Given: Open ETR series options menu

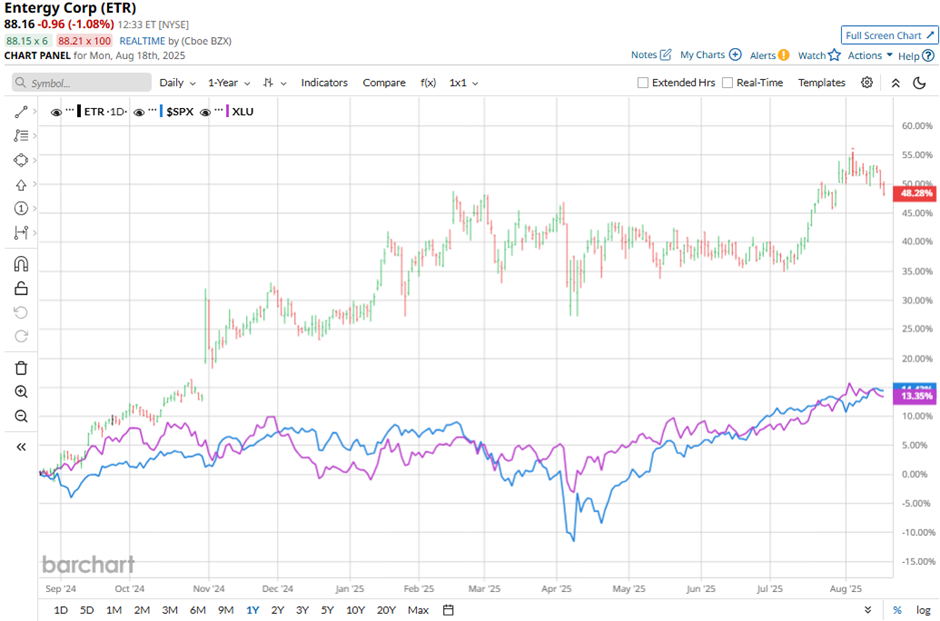Looking at the screenshot, I should tap(70, 110).
